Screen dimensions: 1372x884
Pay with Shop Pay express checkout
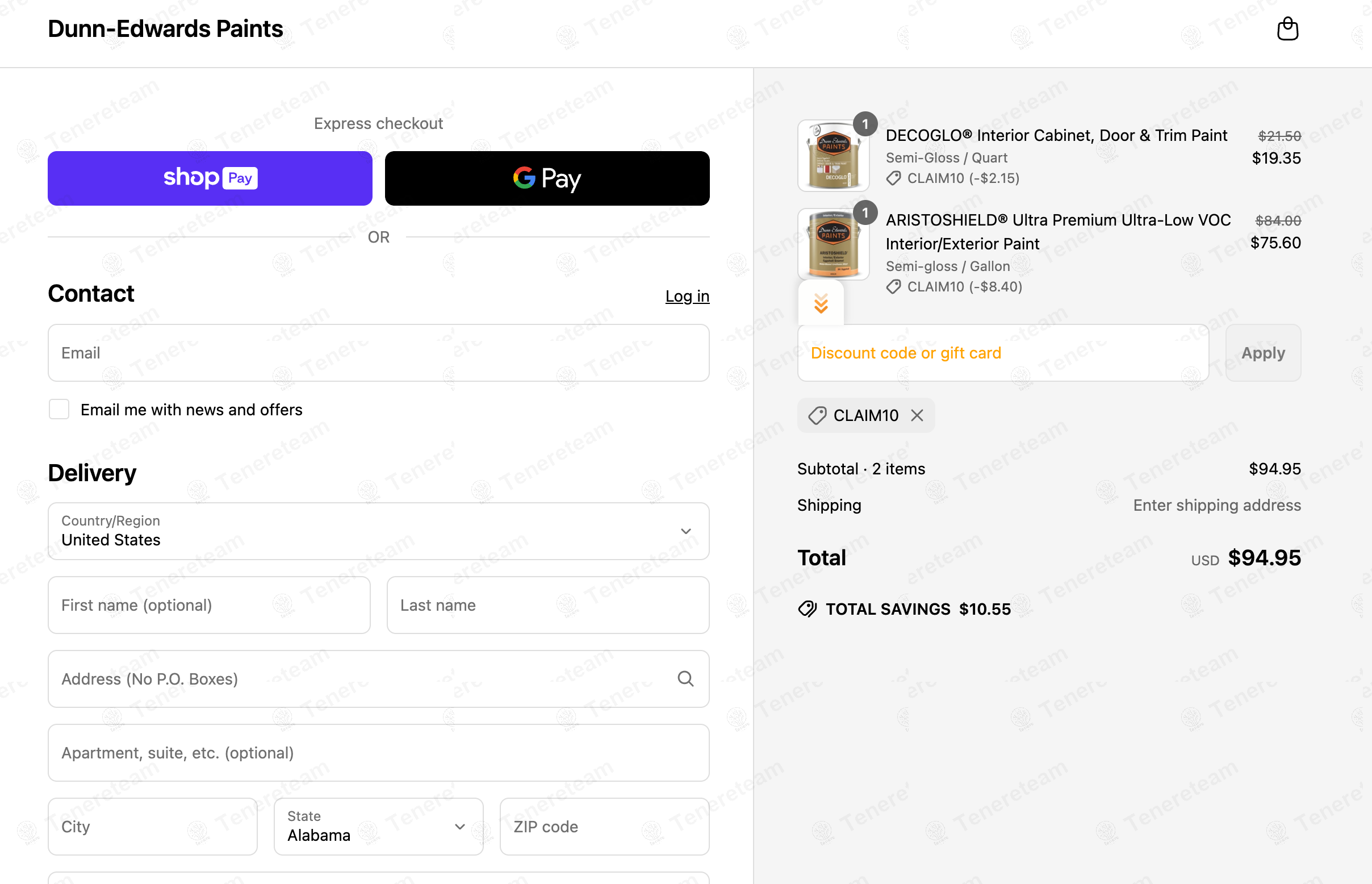[x=210, y=178]
